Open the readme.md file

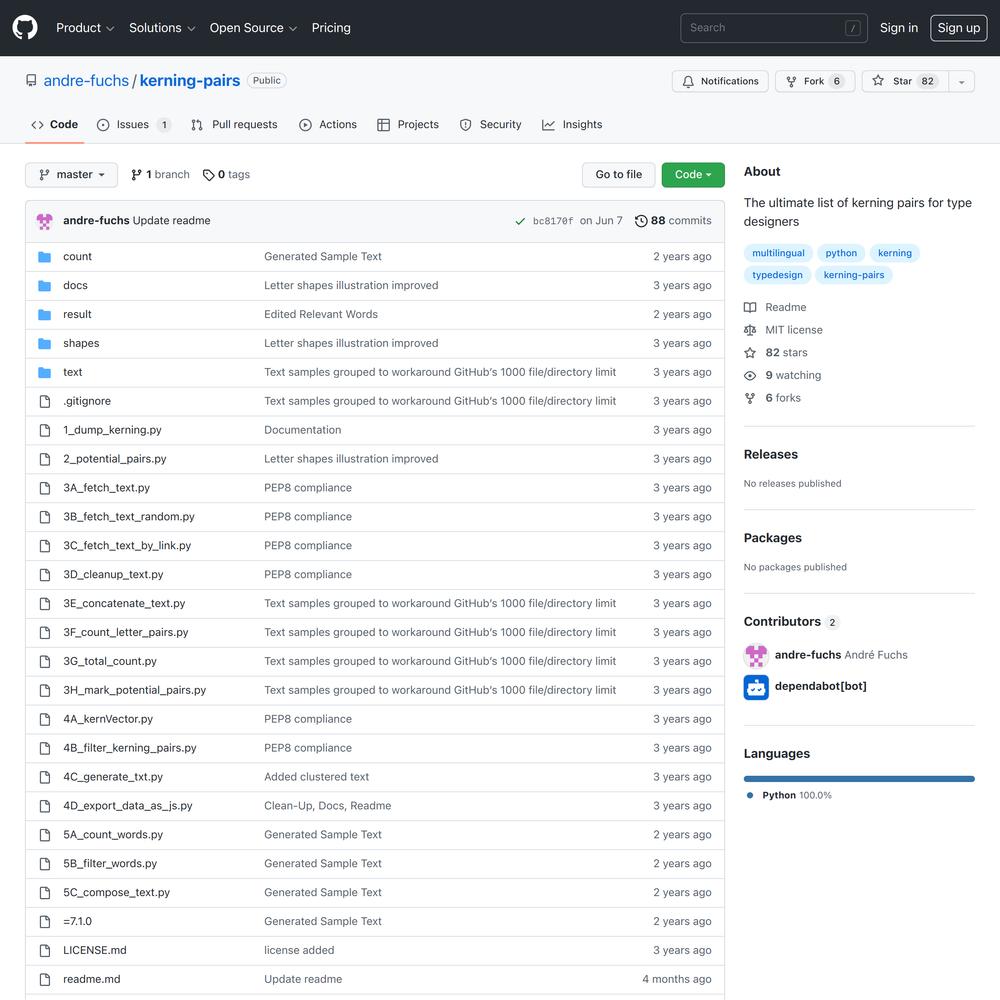pos(92,979)
